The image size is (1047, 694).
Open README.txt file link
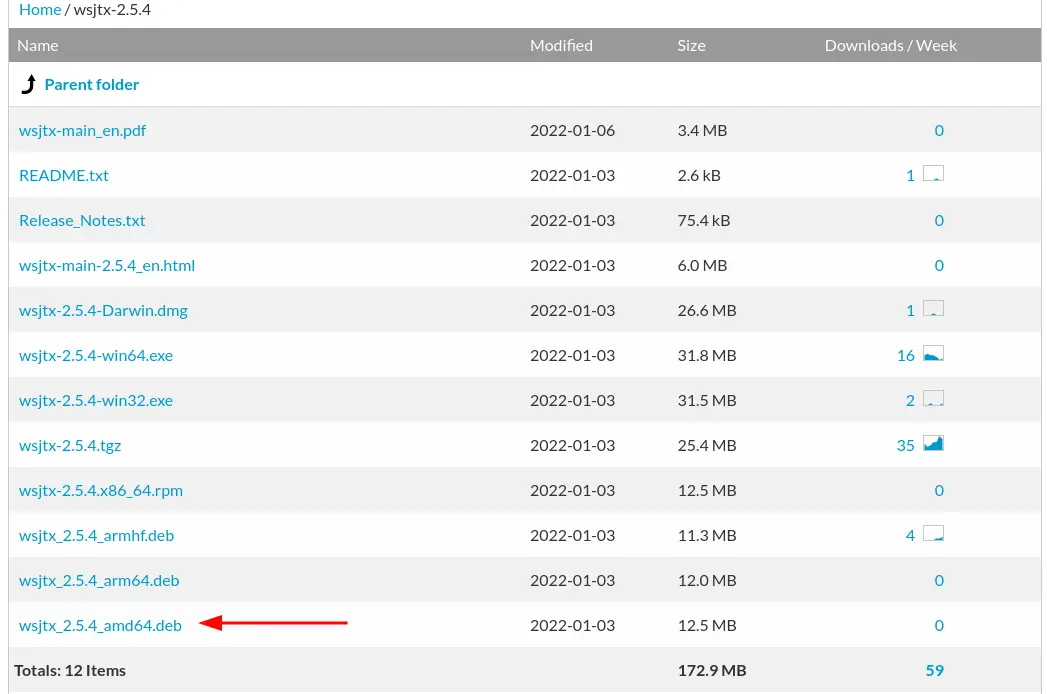click(x=63, y=175)
